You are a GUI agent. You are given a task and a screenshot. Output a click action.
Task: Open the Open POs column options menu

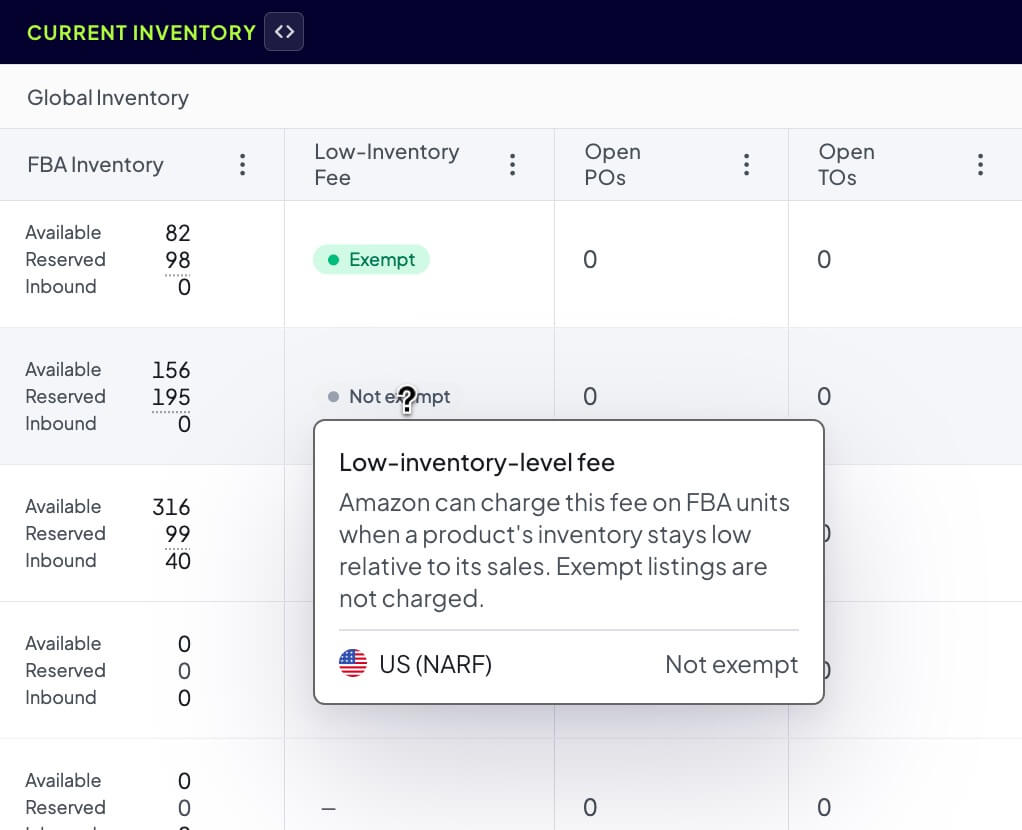pos(747,164)
